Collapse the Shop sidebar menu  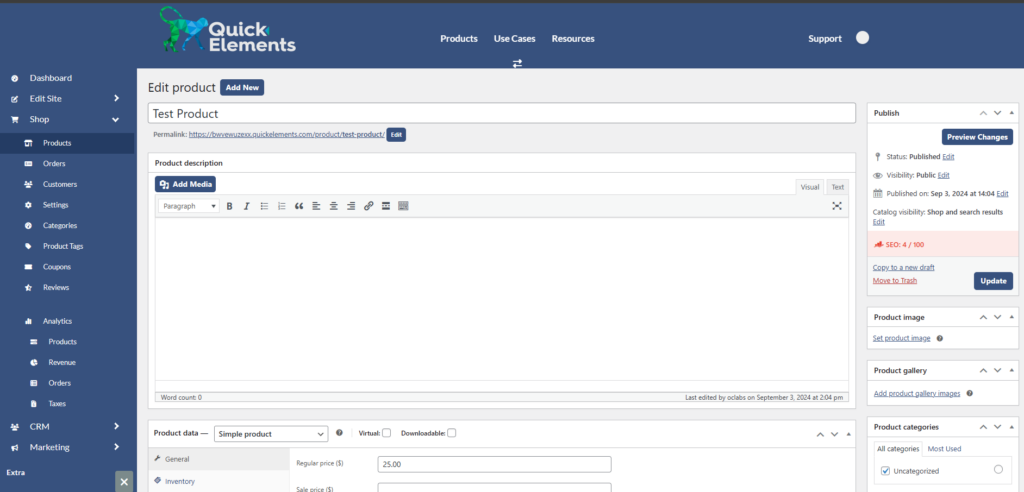click(x=116, y=120)
